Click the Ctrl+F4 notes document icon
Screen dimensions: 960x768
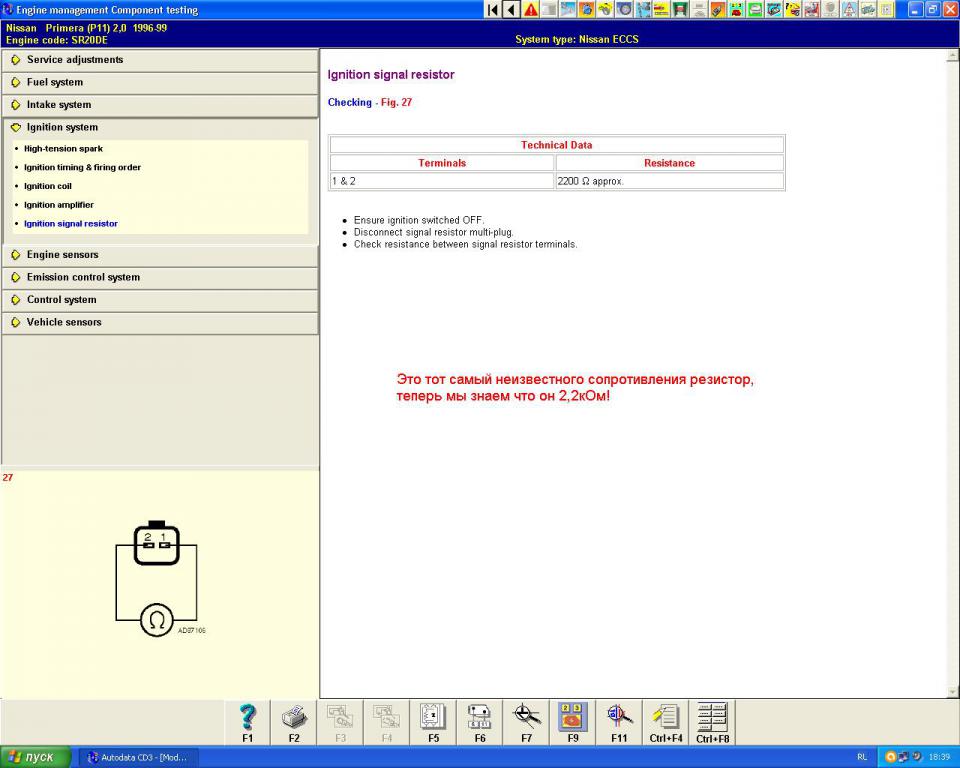(666, 723)
